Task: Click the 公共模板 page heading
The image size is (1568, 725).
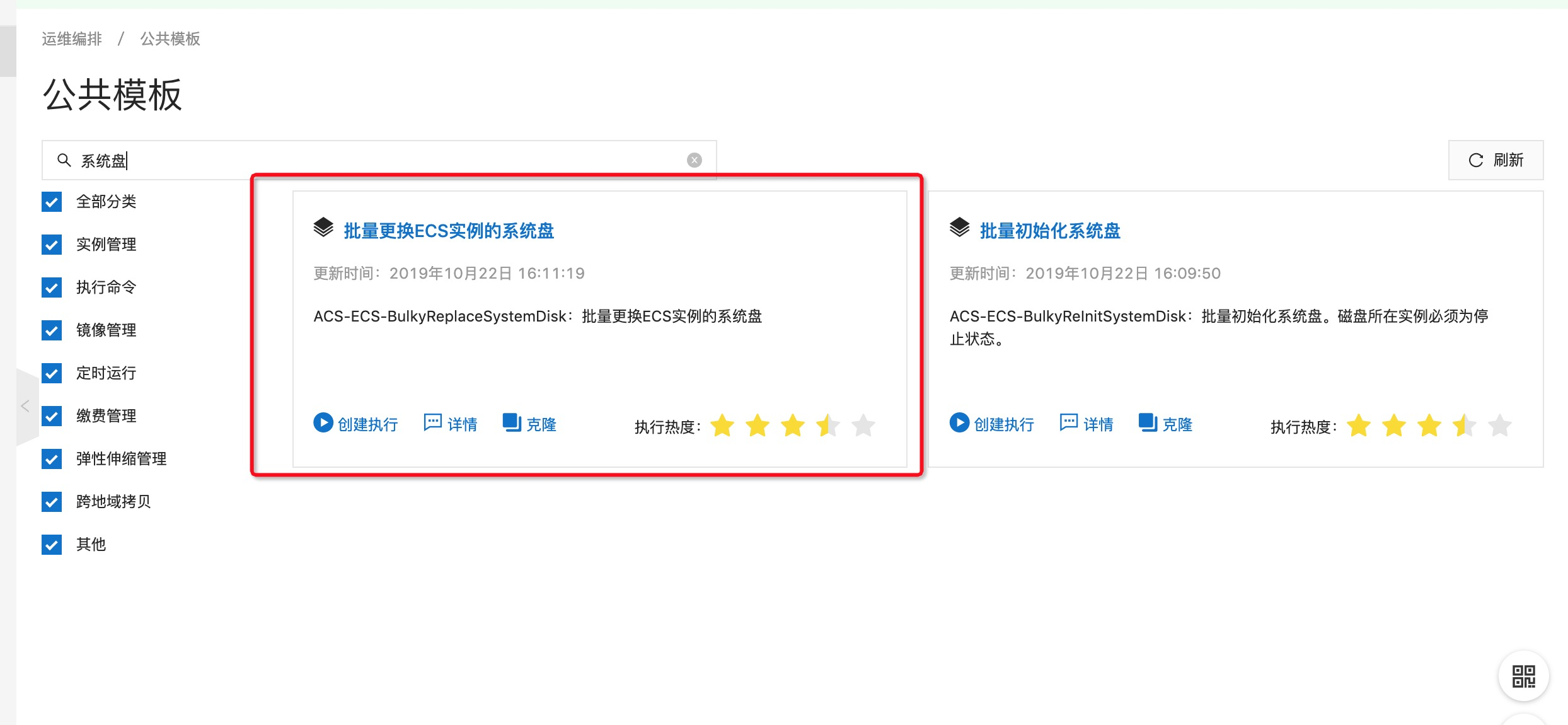Action: [112, 95]
